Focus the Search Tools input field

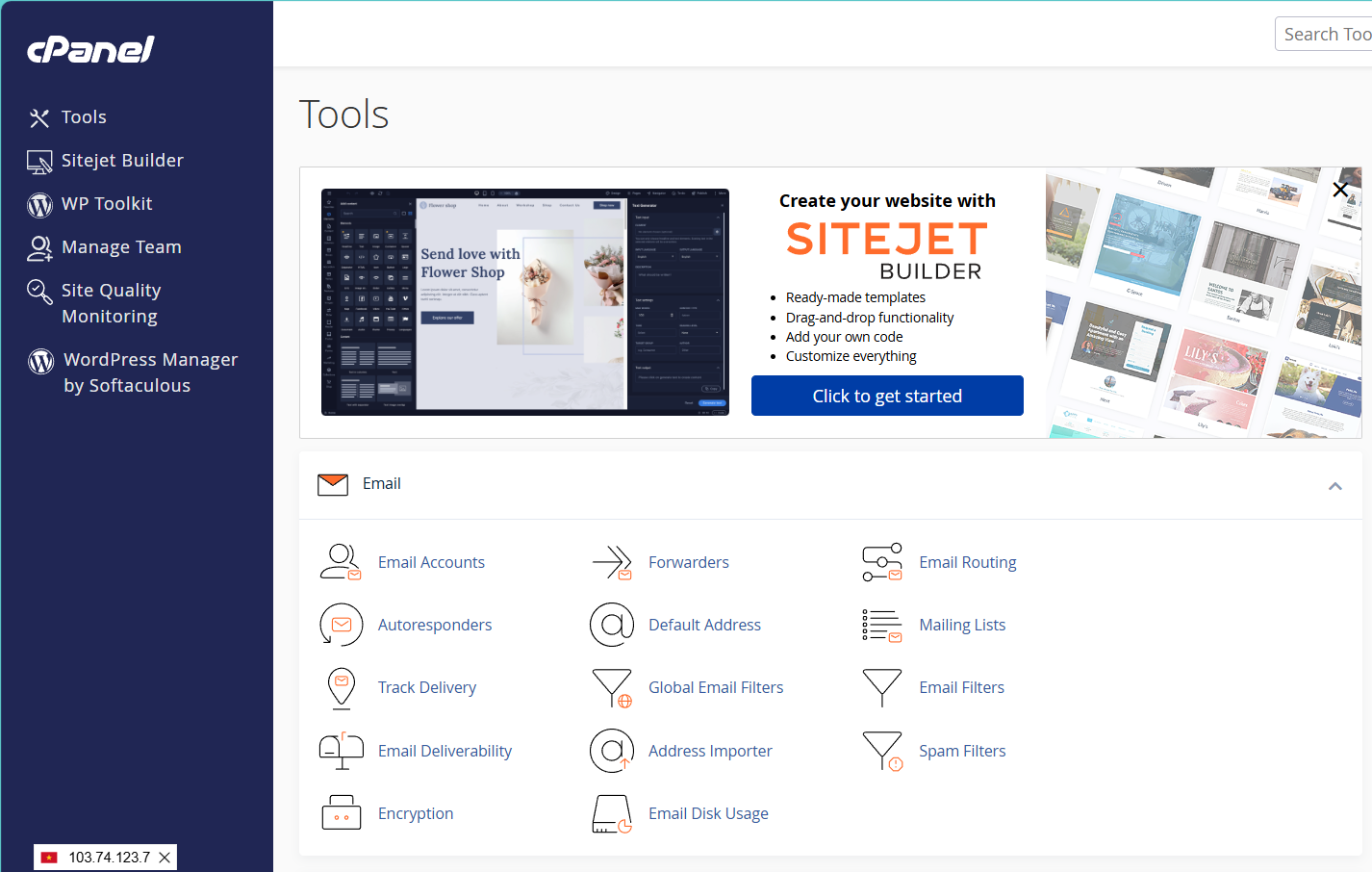(x=1324, y=34)
